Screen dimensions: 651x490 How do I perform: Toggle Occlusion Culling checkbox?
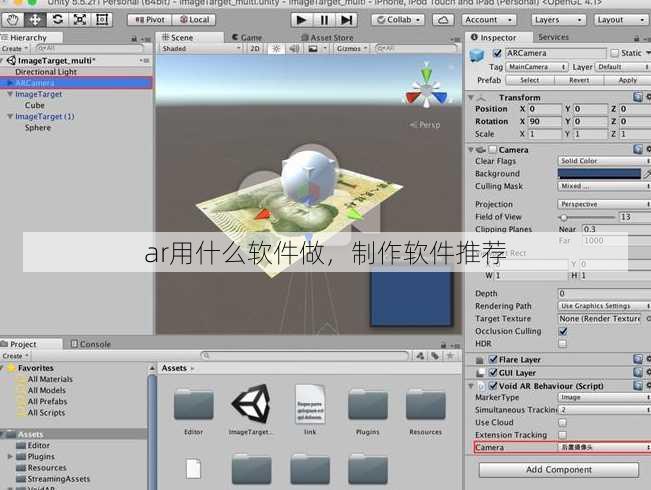coord(563,331)
